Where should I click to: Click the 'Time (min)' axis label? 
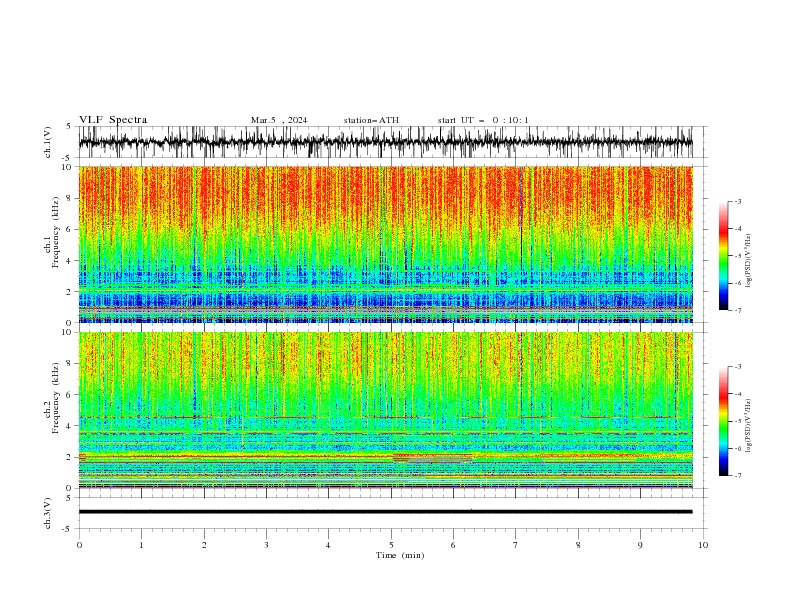(400, 555)
